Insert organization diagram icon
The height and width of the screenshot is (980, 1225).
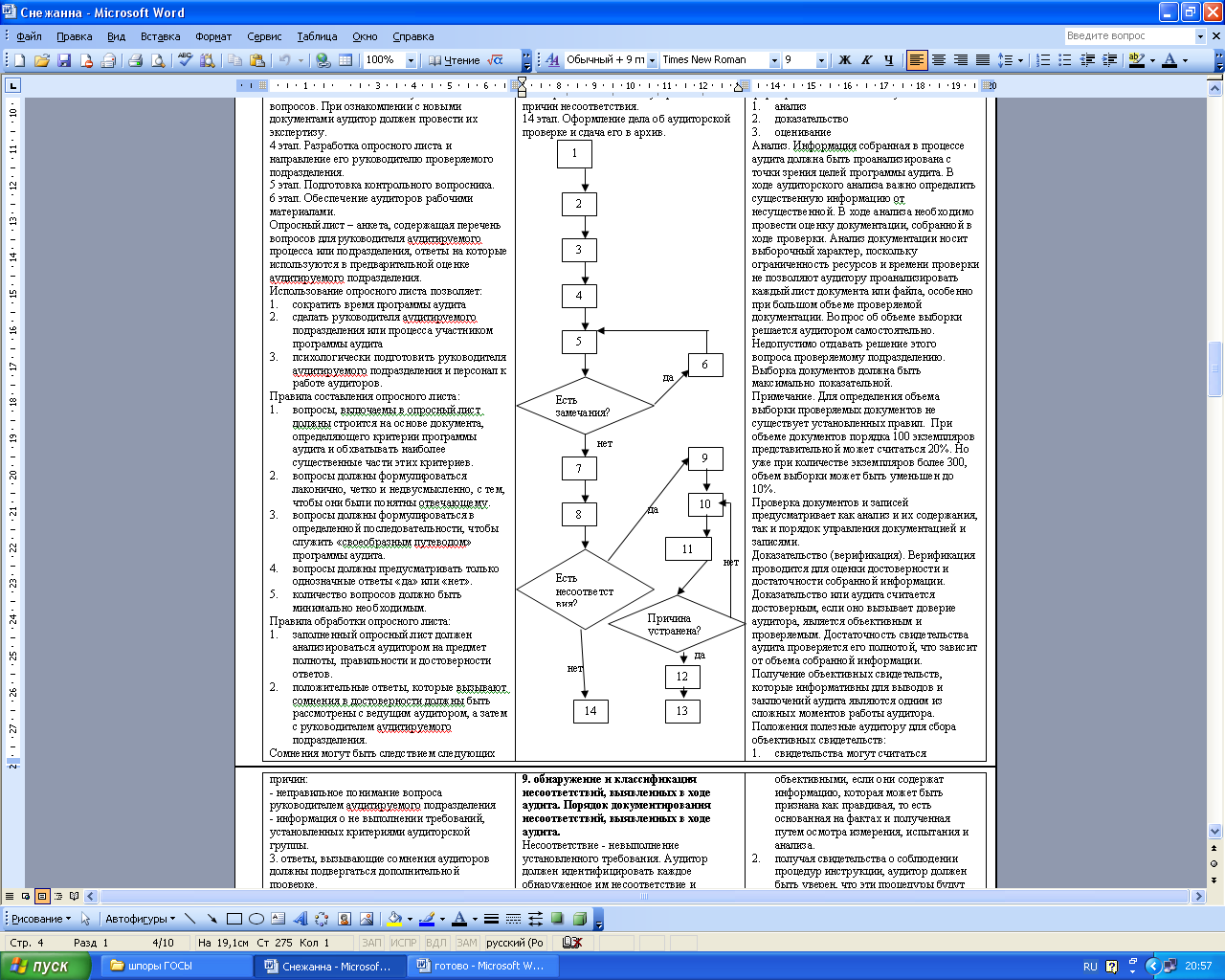[x=322, y=919]
